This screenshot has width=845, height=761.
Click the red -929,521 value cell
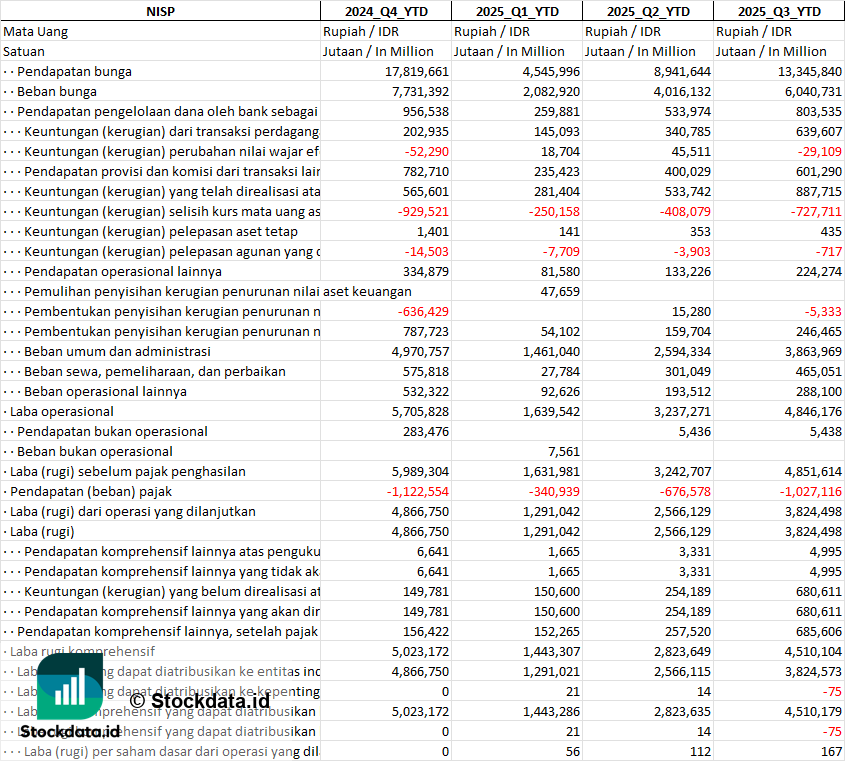click(421, 211)
